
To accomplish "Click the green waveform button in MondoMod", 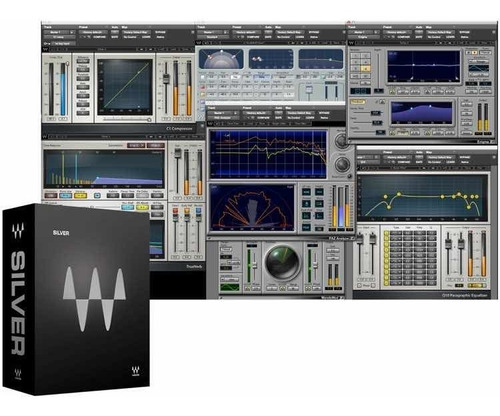I will [230, 287].
